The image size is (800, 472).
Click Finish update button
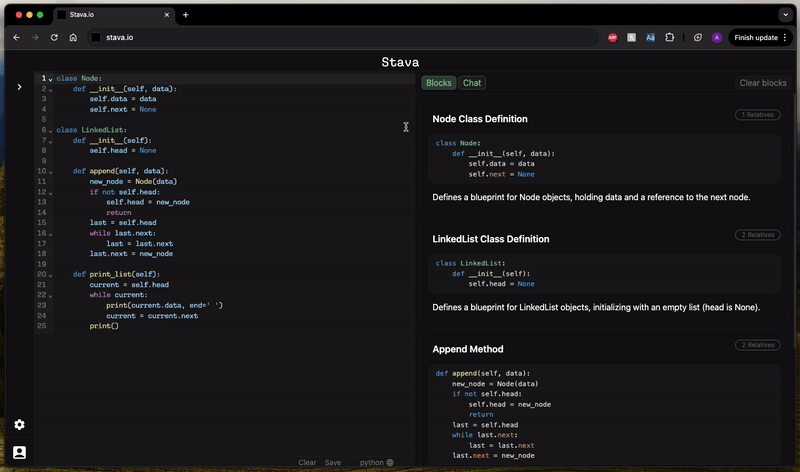(760, 37)
